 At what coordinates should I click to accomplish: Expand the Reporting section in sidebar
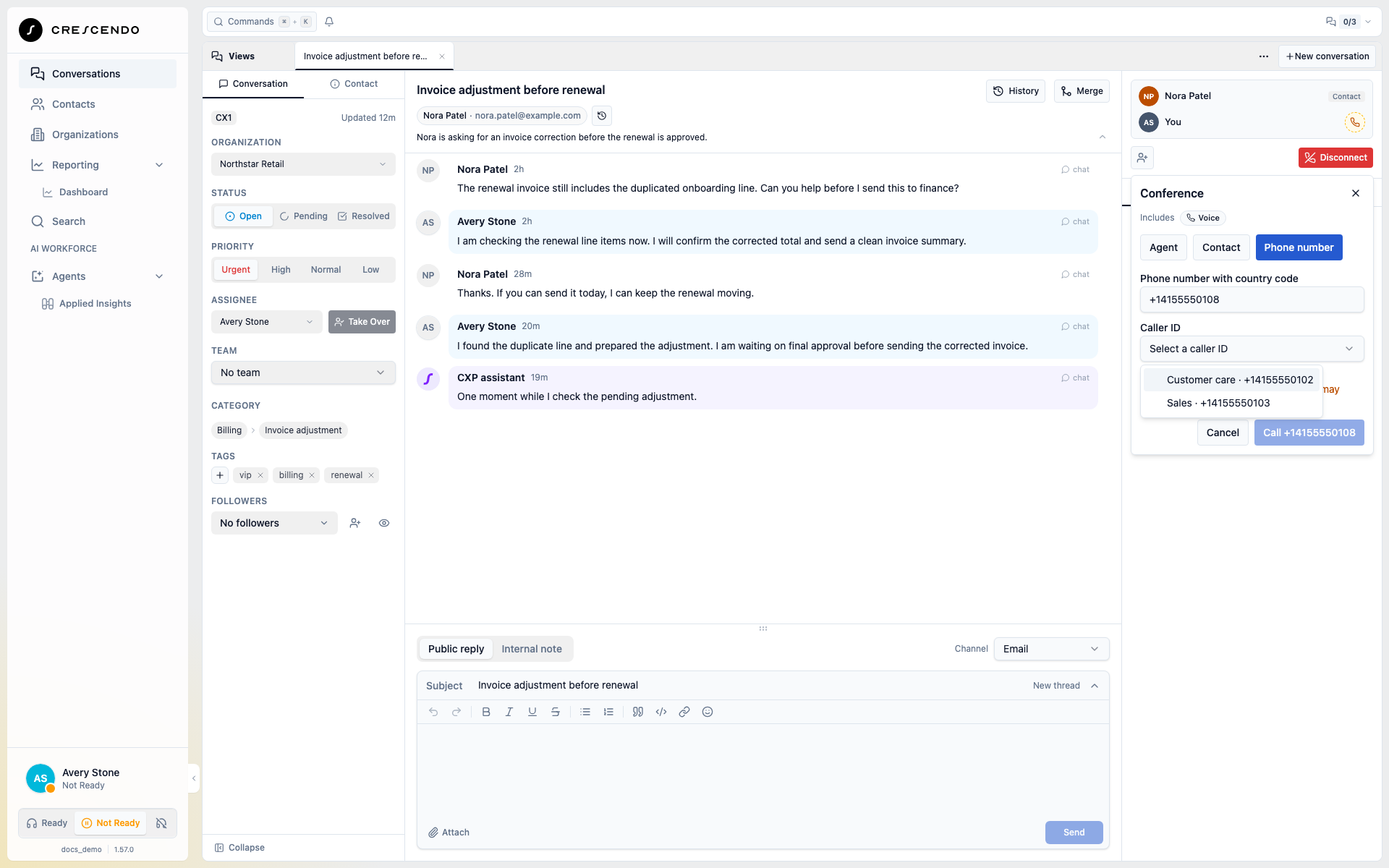98,165
